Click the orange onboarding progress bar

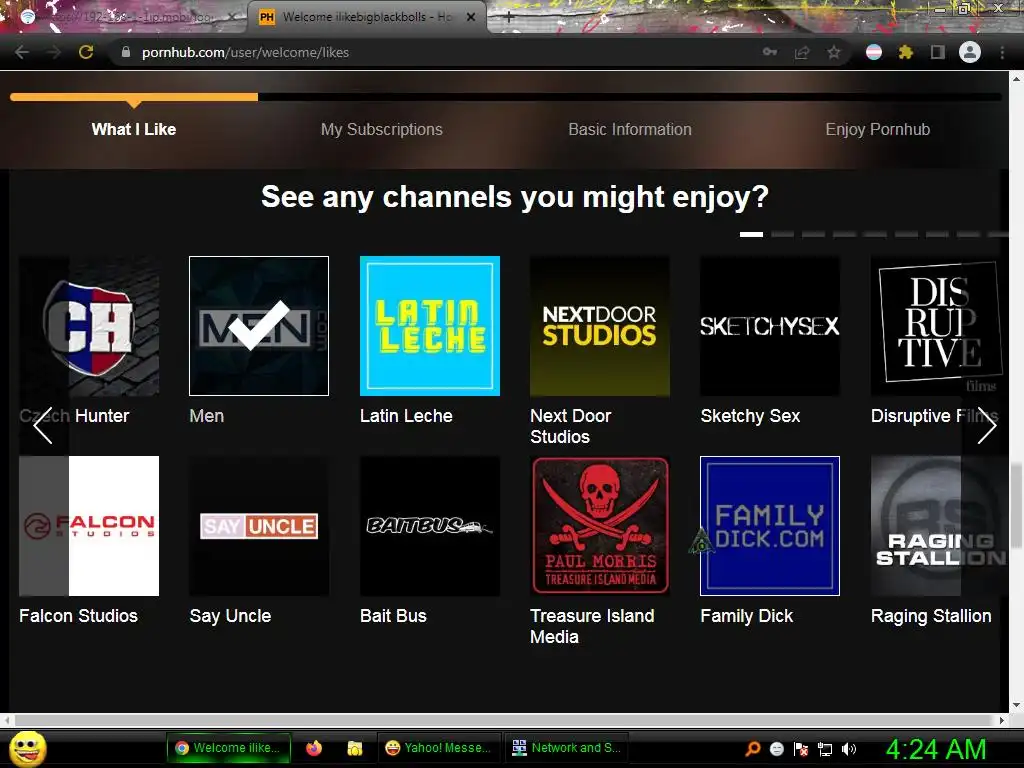134,97
